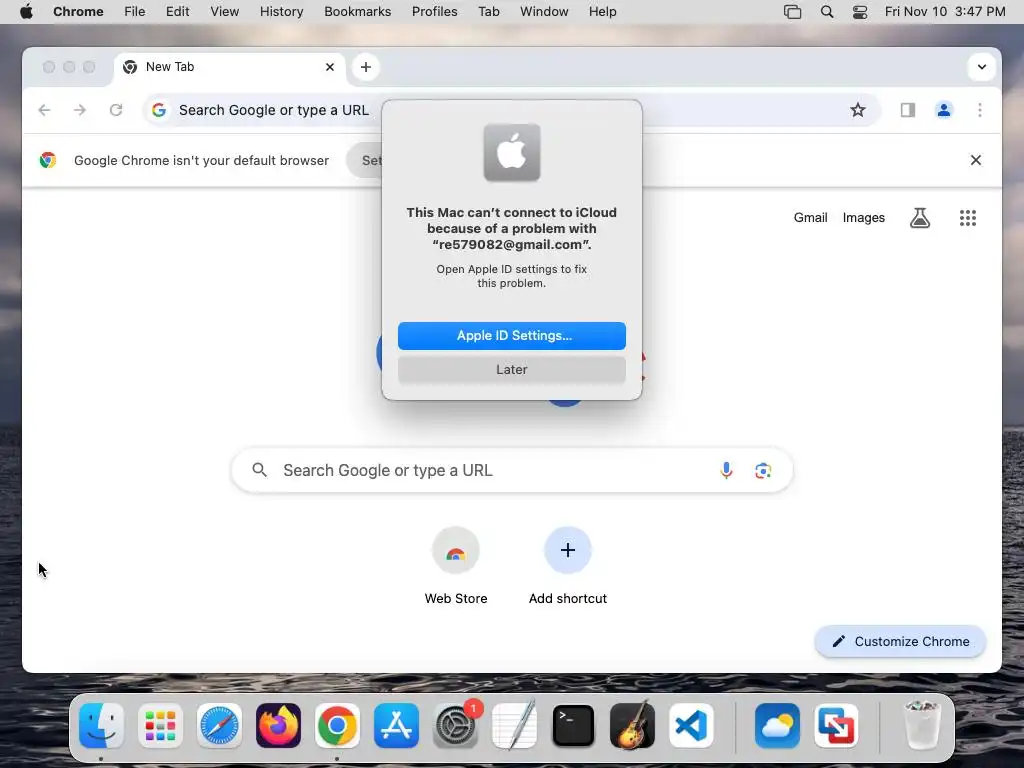Open Search Labs flask icon
The height and width of the screenshot is (768, 1024).
tap(920, 217)
